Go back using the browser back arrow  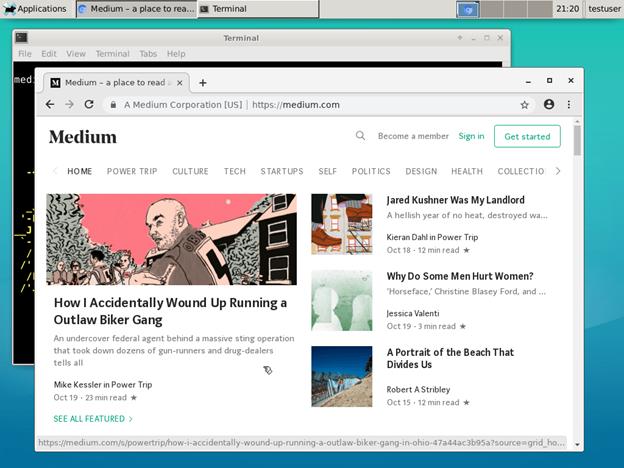50,104
